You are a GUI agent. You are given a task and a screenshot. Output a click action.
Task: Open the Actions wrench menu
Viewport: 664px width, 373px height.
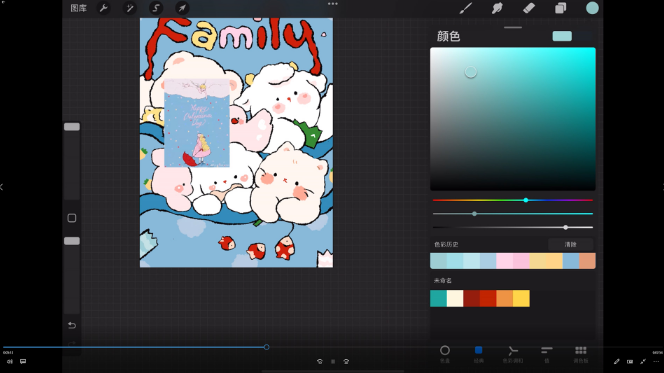(x=103, y=8)
